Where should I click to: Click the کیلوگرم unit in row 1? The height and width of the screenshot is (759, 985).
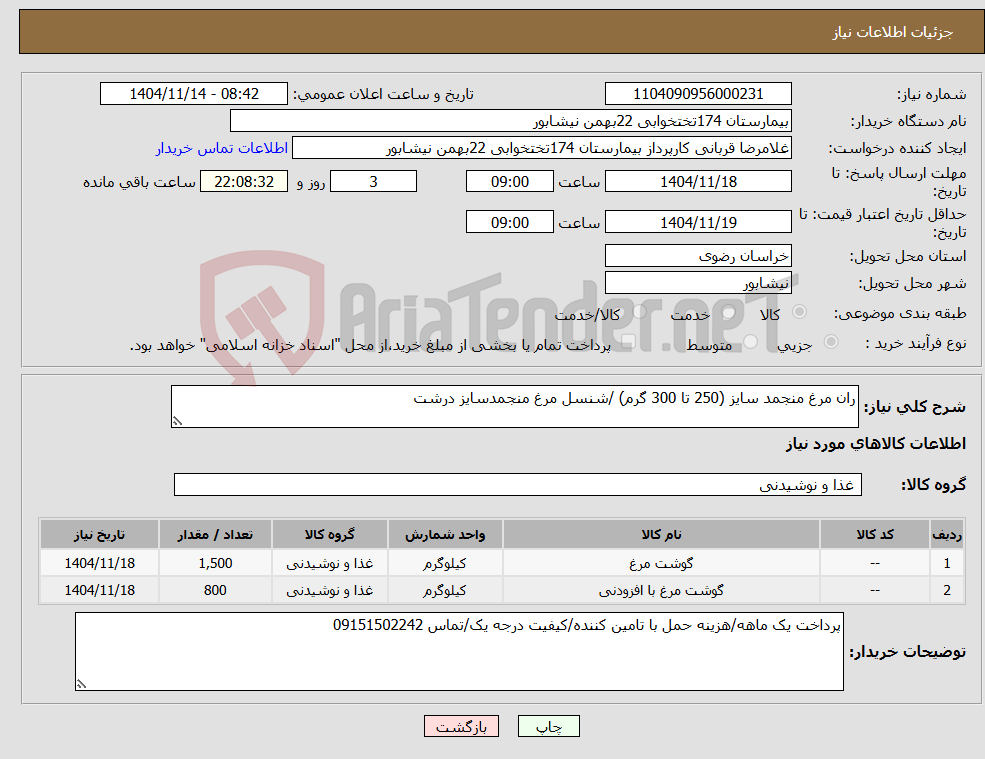(445, 563)
